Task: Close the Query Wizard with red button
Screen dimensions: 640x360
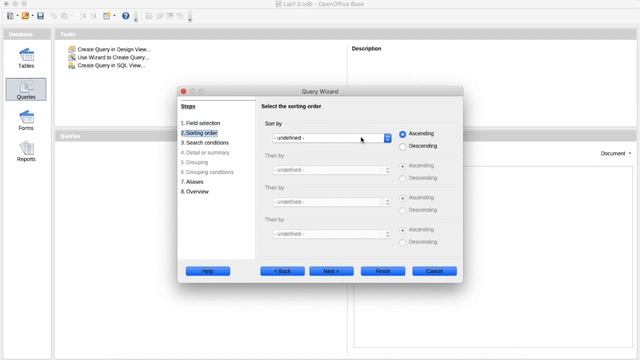Action: pyautogui.click(x=183, y=91)
